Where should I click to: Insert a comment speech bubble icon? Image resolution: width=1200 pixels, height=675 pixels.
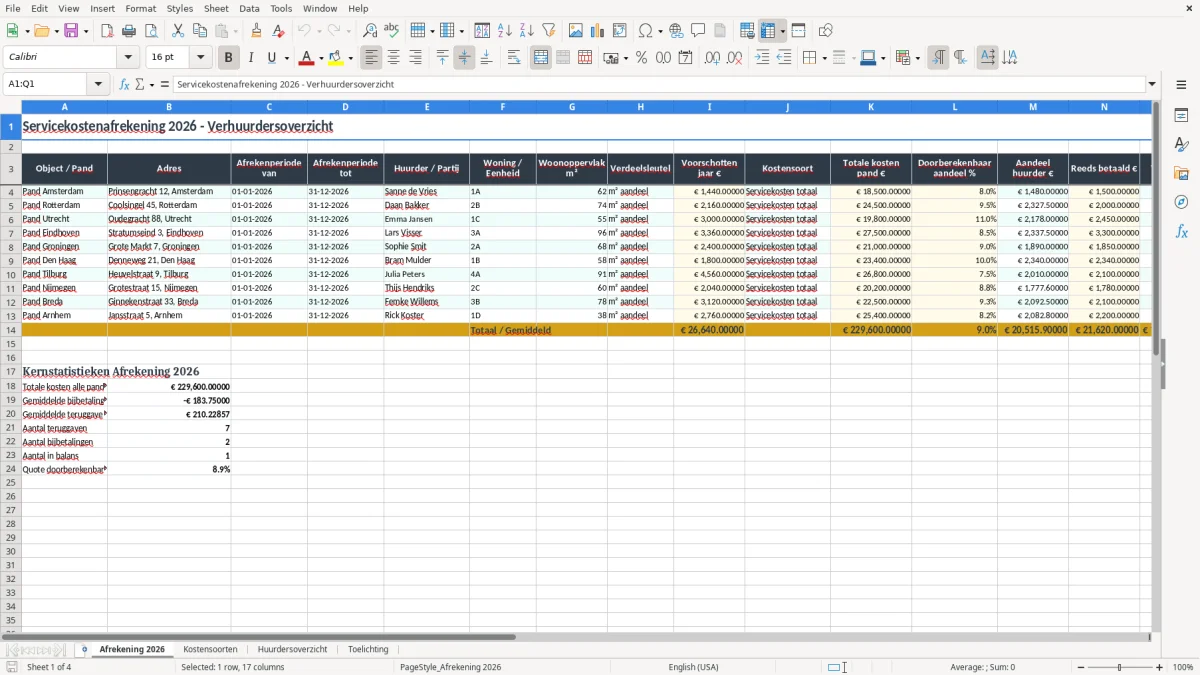click(698, 31)
